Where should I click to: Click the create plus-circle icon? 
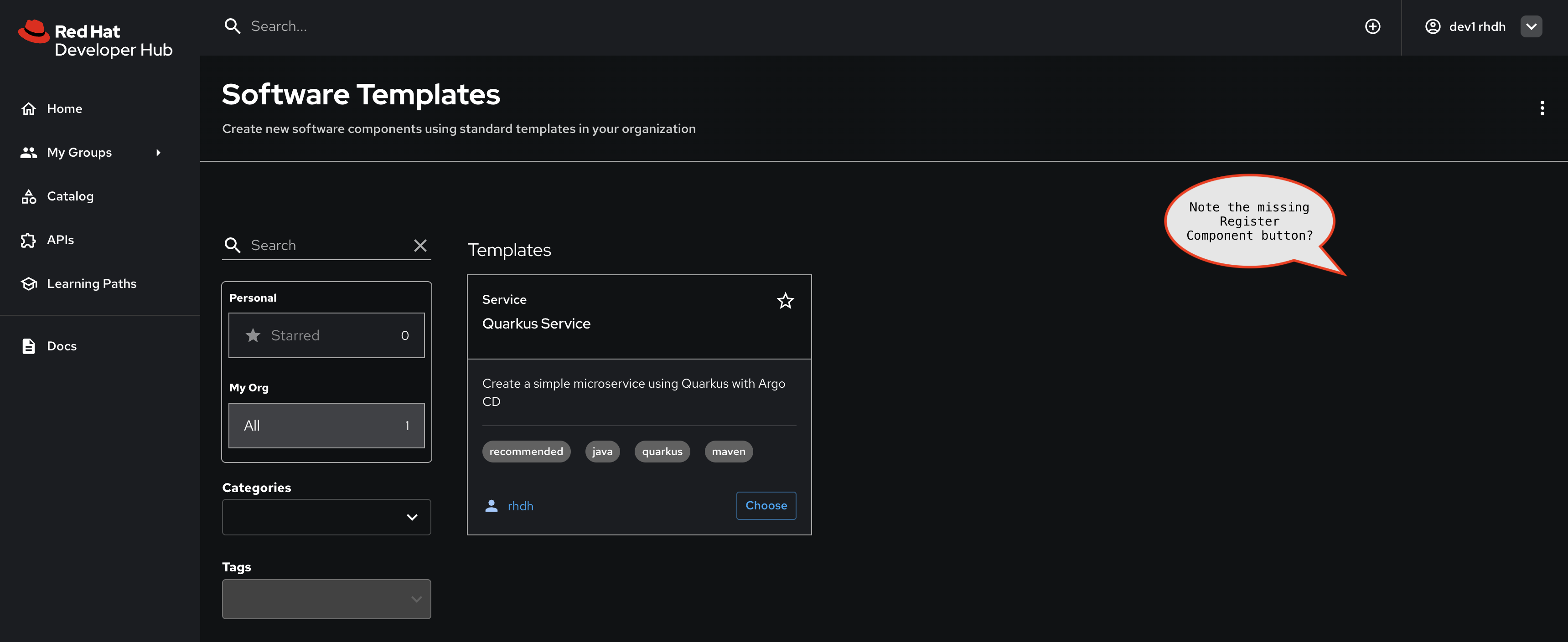click(1372, 27)
